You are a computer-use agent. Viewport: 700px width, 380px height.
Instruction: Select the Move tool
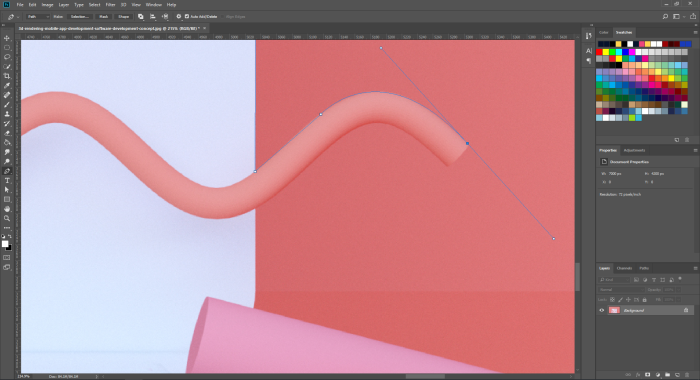click(7, 38)
